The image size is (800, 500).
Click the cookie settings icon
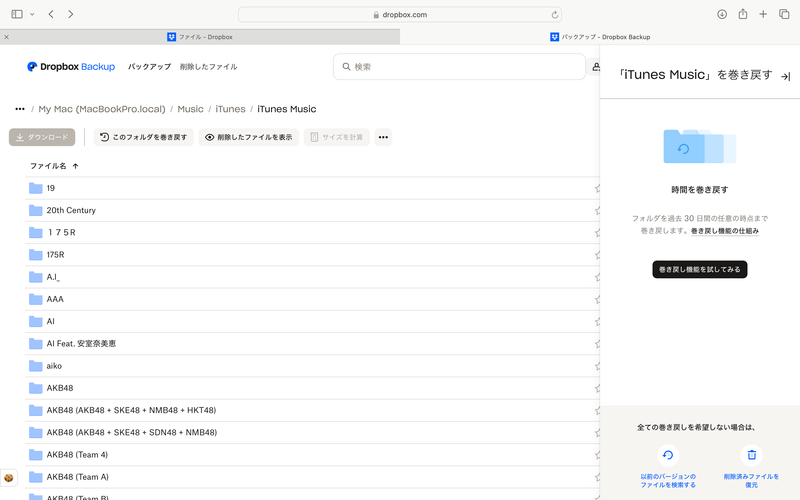pyautogui.click(x=9, y=479)
